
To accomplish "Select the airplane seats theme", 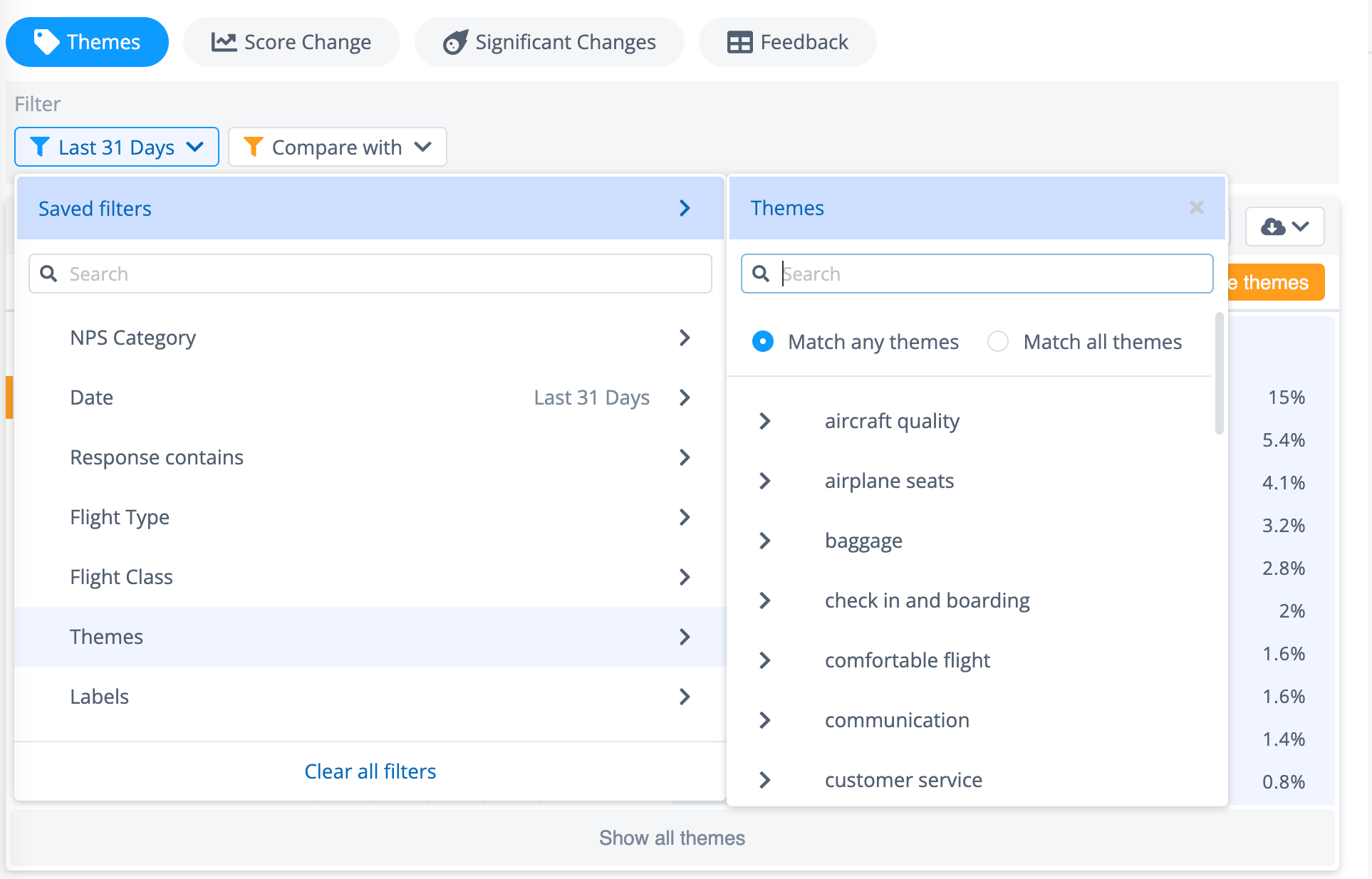I will (x=889, y=481).
